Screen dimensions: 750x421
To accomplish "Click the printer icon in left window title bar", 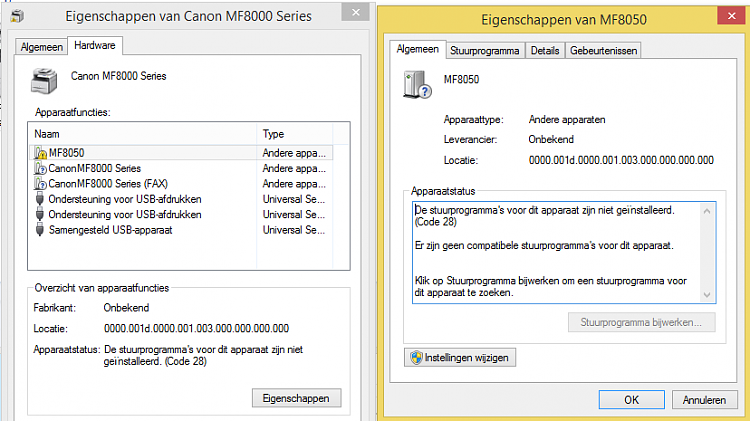I will (17, 16).
